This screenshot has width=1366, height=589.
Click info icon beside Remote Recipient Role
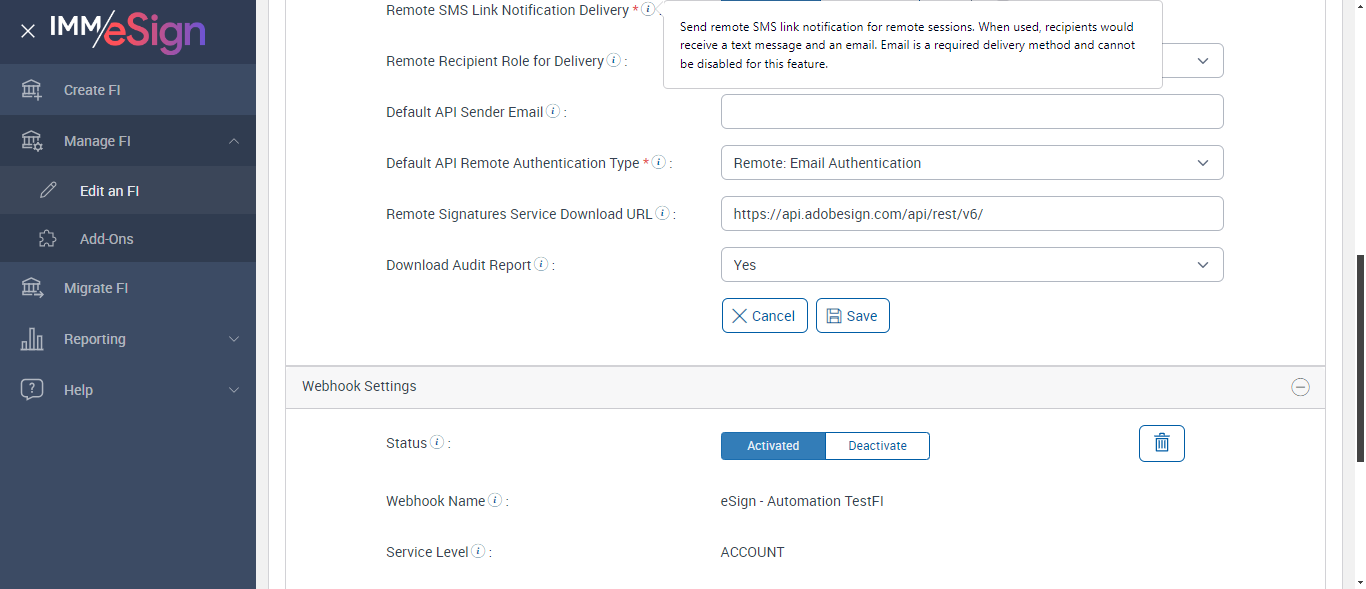[x=614, y=61]
